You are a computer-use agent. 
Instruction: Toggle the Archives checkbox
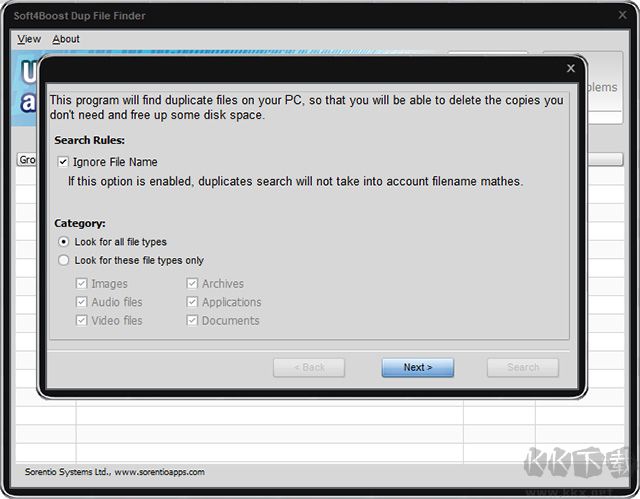[x=192, y=283]
